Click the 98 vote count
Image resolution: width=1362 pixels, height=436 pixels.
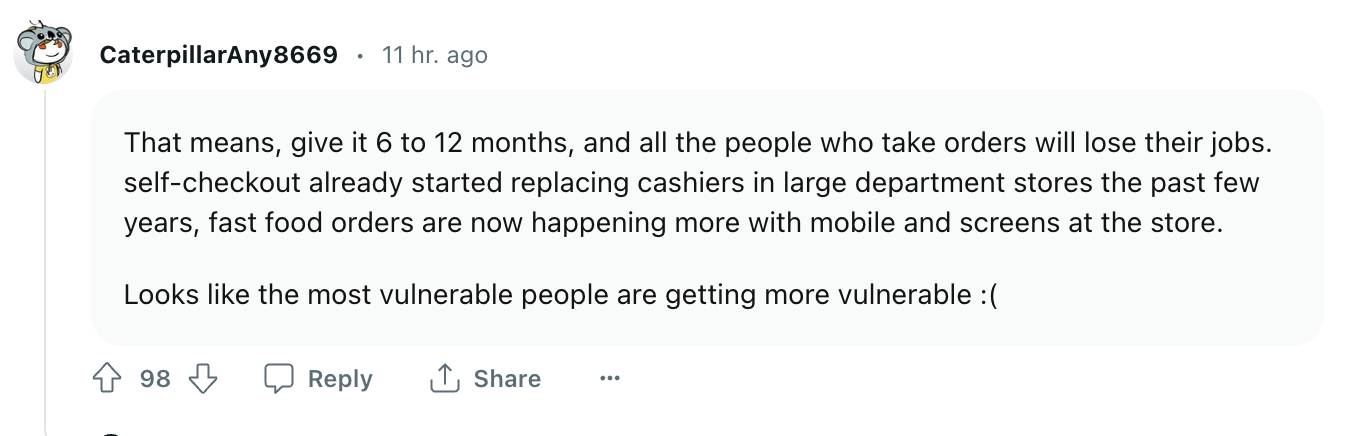[x=155, y=379]
